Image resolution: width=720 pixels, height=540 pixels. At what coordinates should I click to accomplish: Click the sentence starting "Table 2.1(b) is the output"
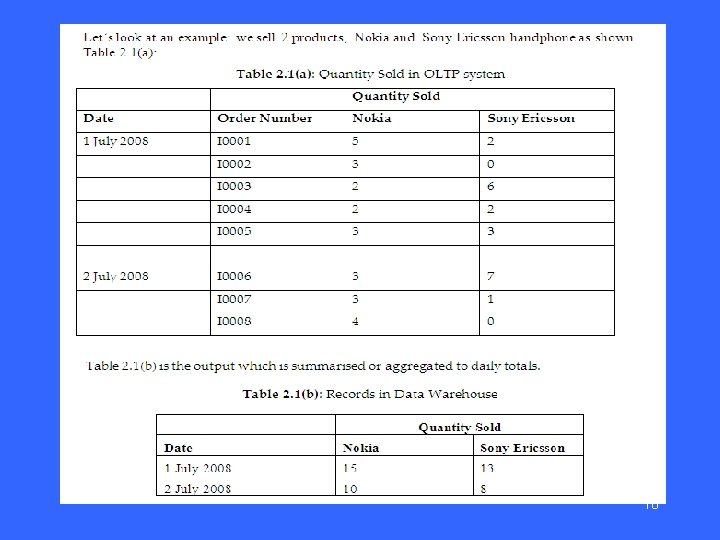click(x=313, y=366)
